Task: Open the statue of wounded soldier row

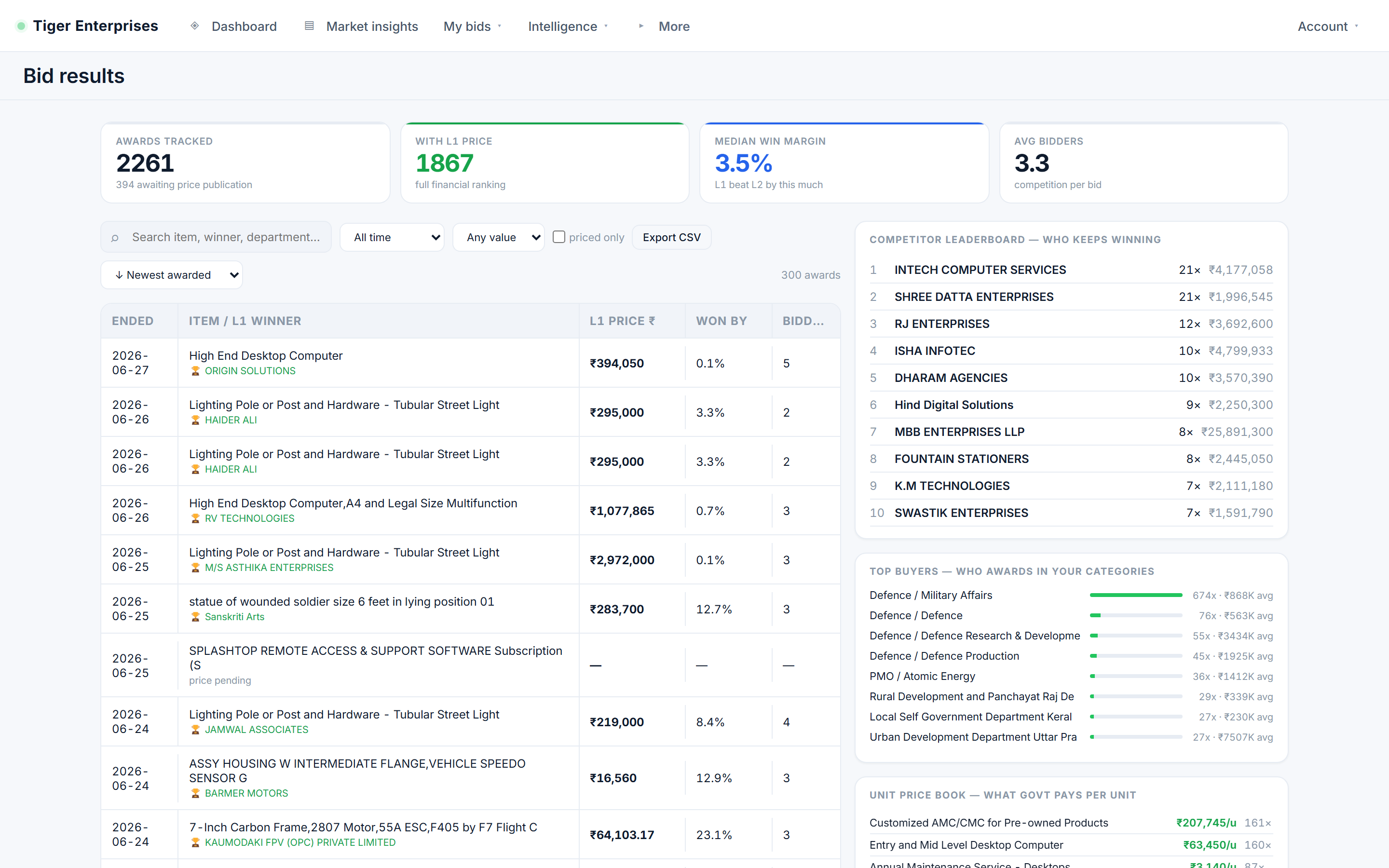Action: coord(471,609)
